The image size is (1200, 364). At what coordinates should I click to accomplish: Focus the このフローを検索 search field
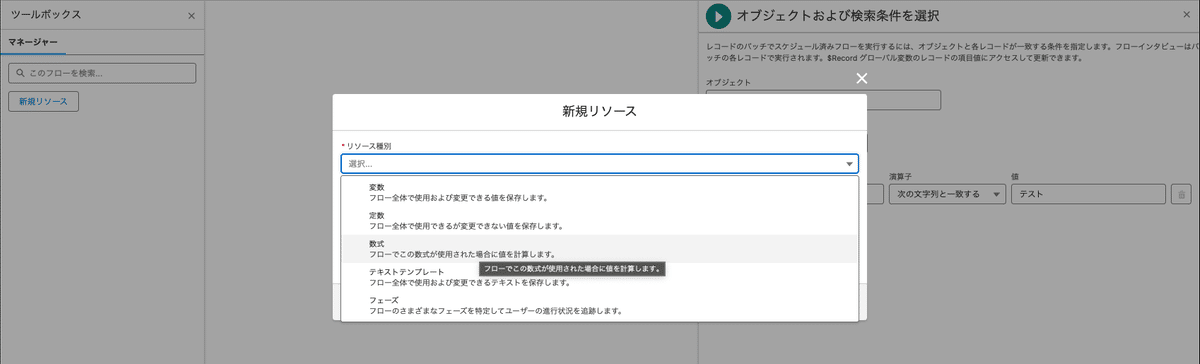[x=102, y=73]
